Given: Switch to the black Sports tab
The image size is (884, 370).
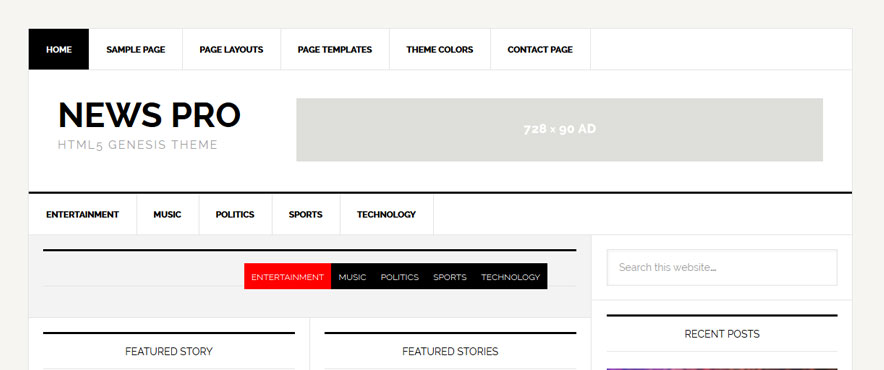Looking at the screenshot, I should tap(450, 276).
